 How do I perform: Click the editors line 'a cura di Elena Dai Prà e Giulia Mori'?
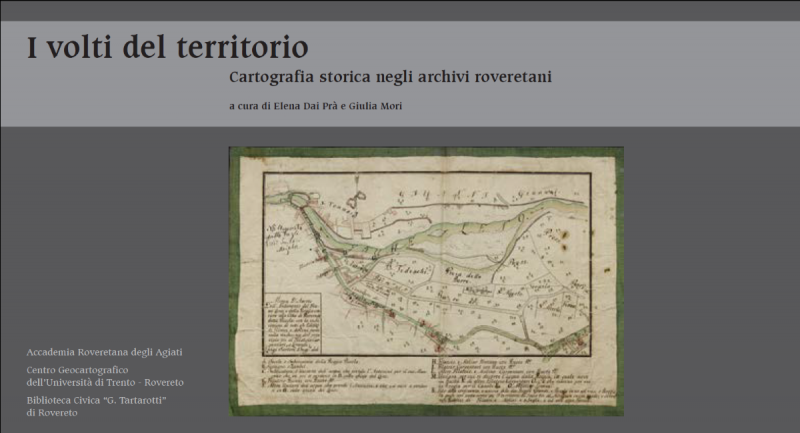pyautogui.click(x=316, y=106)
